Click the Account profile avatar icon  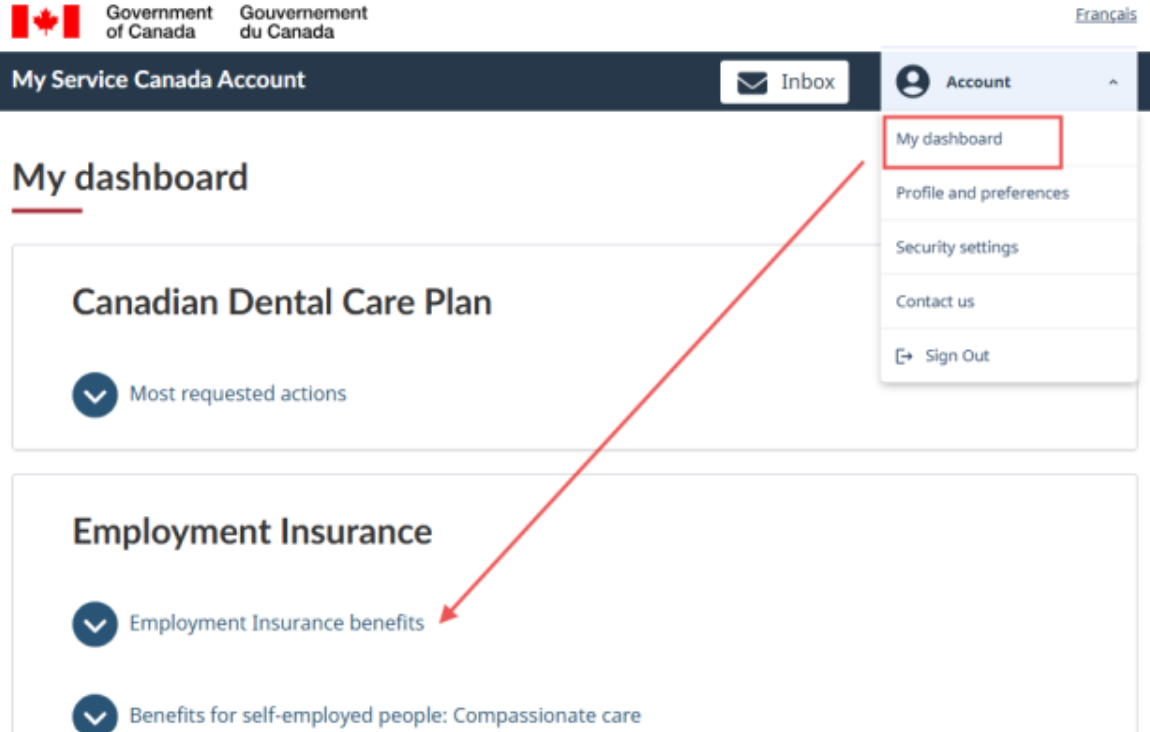(x=912, y=82)
